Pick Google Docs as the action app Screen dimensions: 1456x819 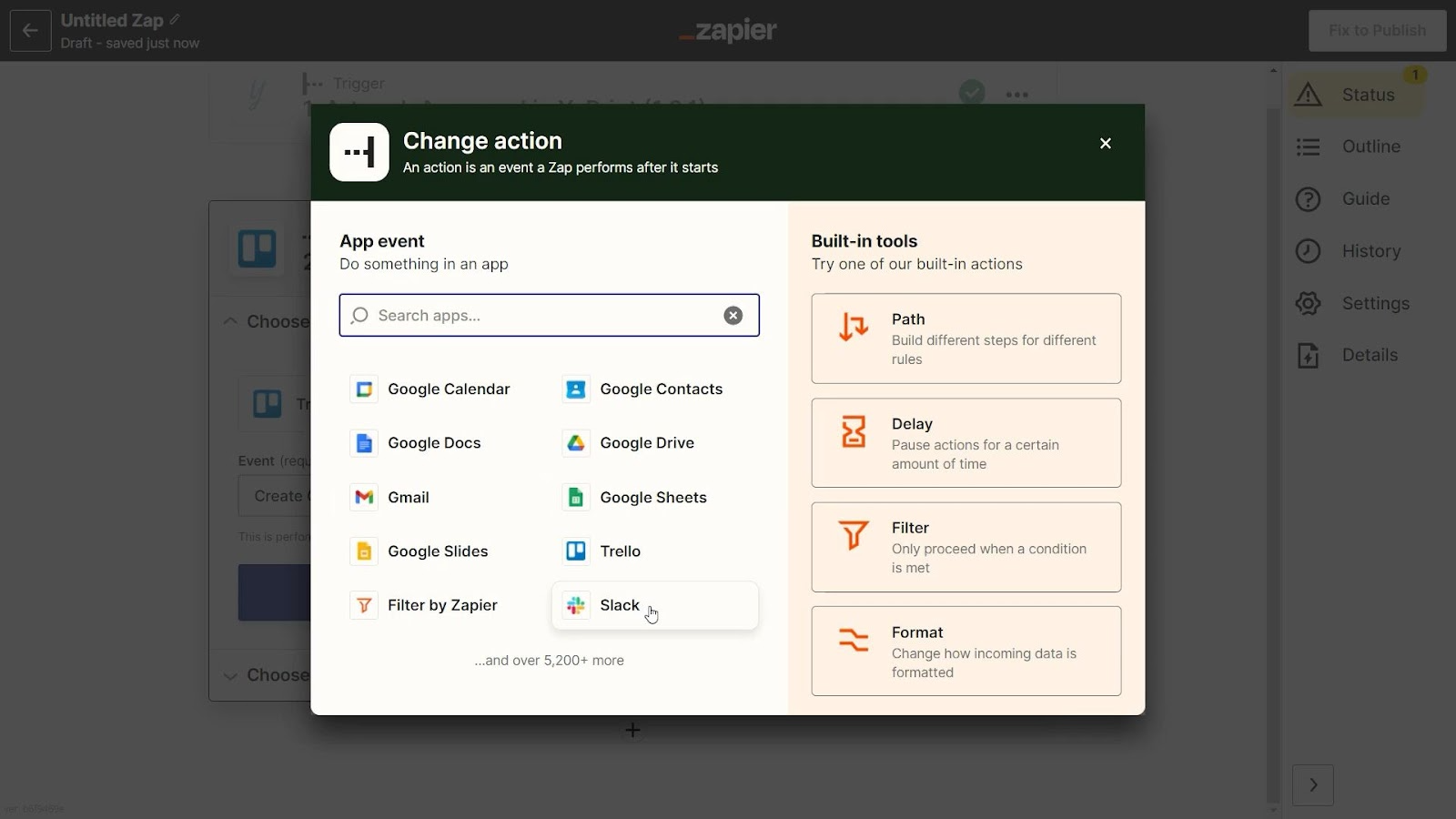[x=416, y=443]
